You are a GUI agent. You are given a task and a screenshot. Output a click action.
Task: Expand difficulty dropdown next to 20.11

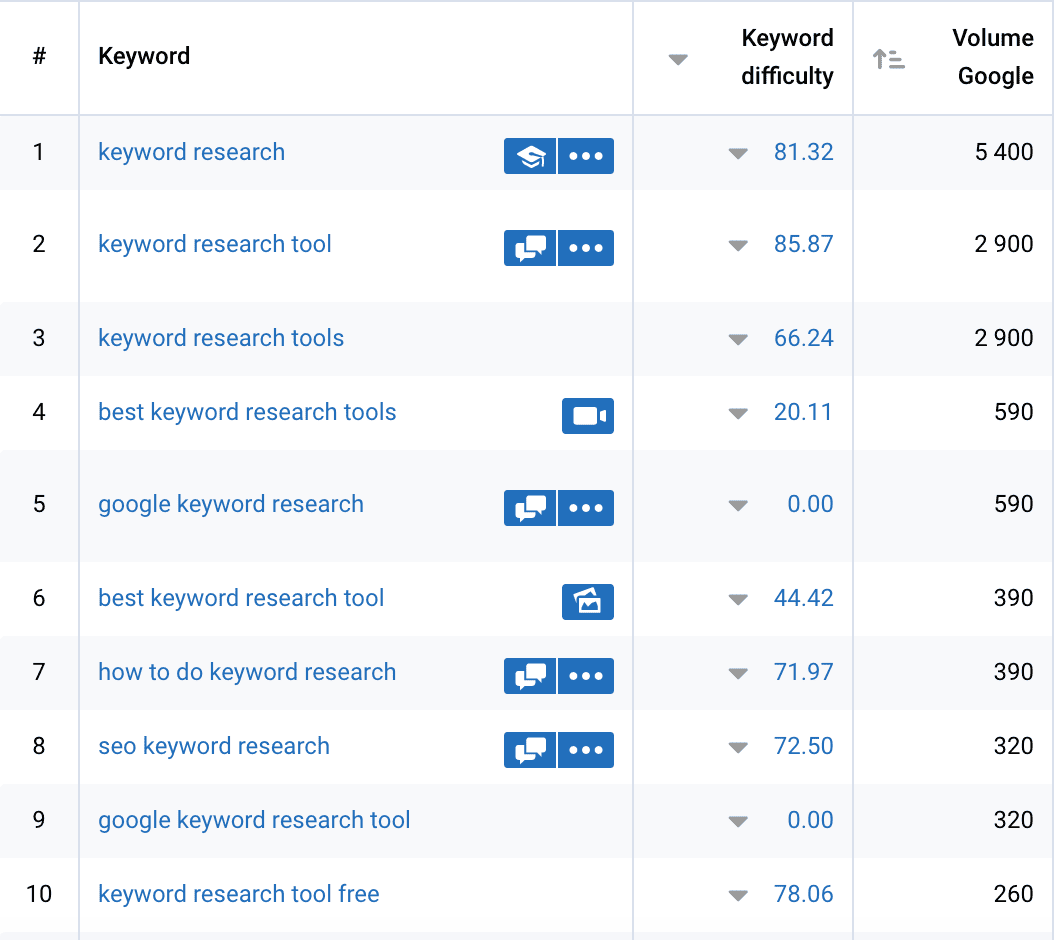click(x=738, y=413)
